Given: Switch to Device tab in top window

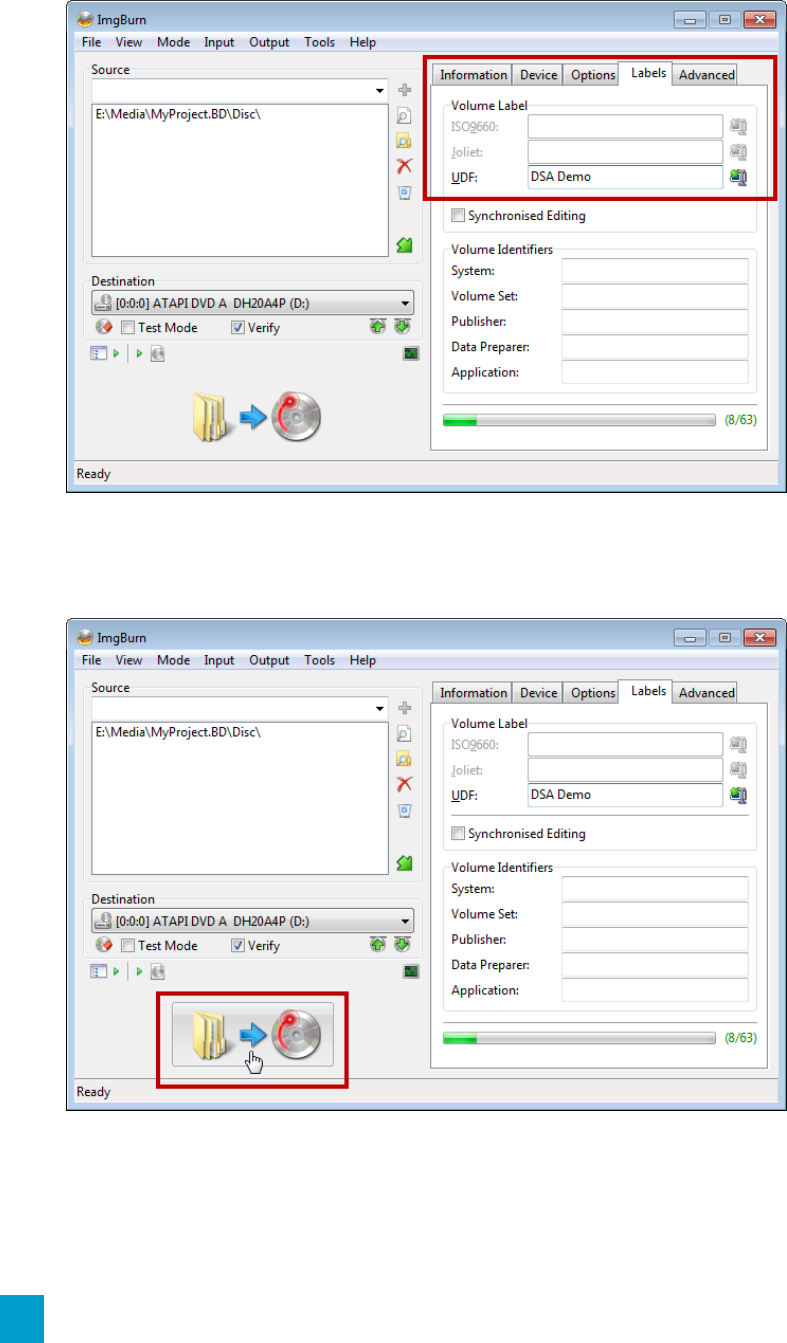Looking at the screenshot, I should pyautogui.click(x=538, y=75).
